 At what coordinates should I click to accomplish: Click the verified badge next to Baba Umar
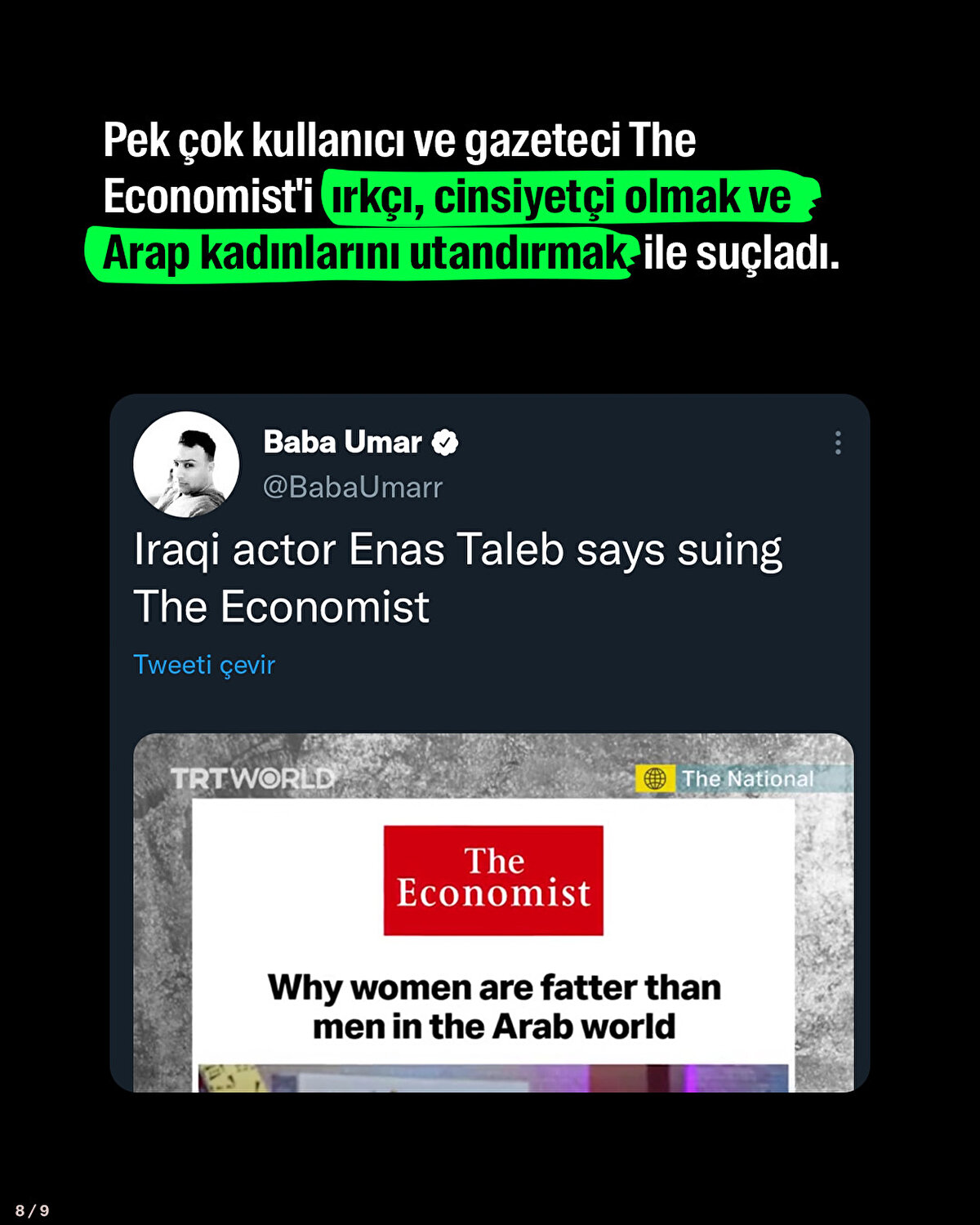[445, 443]
